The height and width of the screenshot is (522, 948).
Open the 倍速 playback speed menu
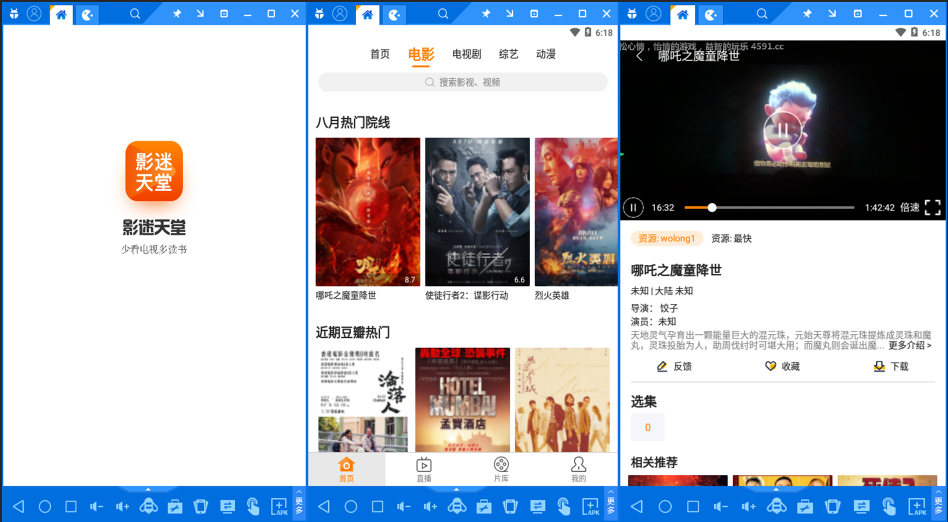pyautogui.click(x=910, y=207)
